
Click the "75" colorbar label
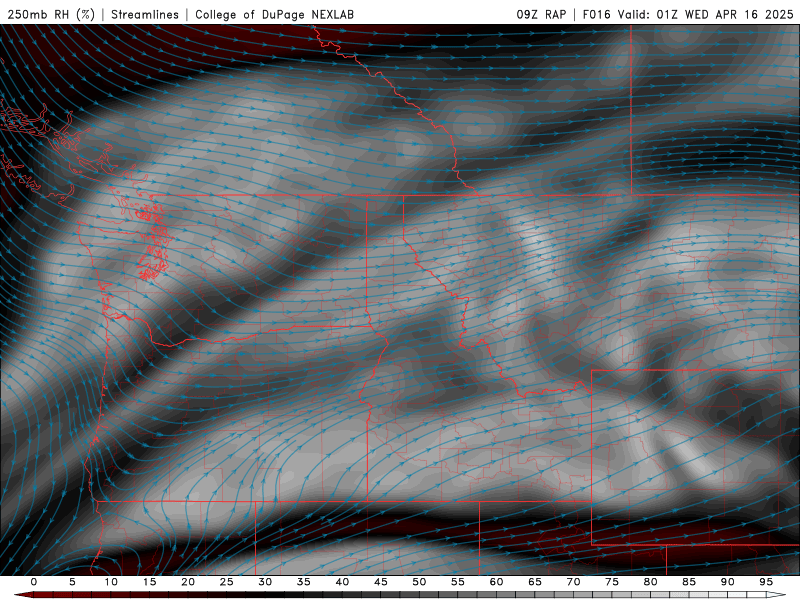click(612, 582)
